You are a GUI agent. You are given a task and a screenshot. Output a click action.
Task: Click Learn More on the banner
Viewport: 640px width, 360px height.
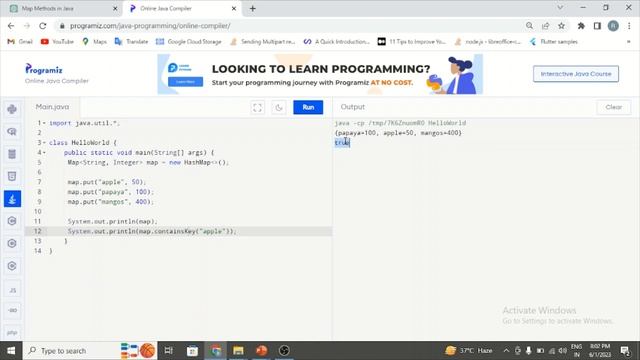(x=185, y=82)
